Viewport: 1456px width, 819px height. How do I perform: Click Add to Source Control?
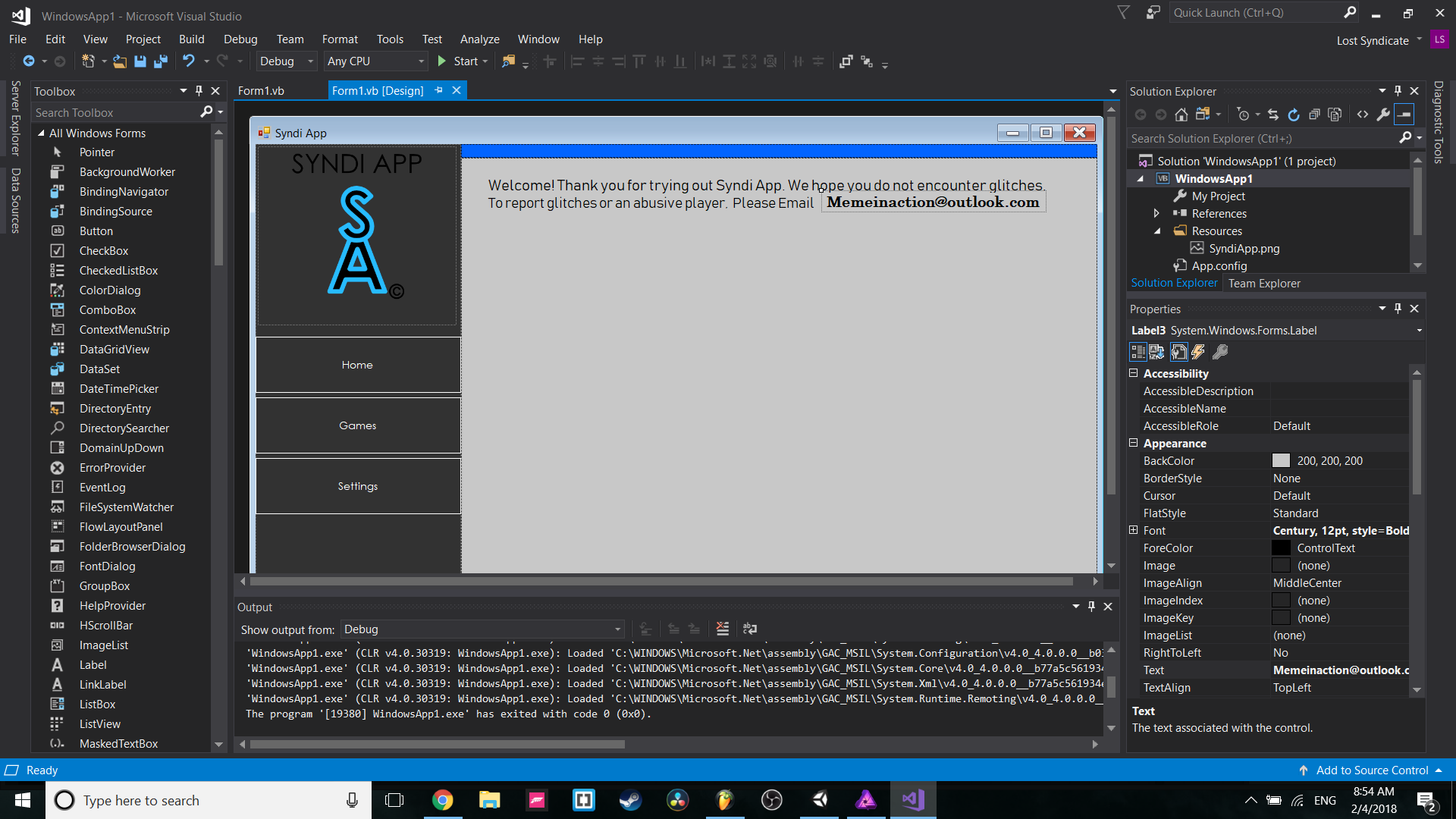click(1371, 770)
